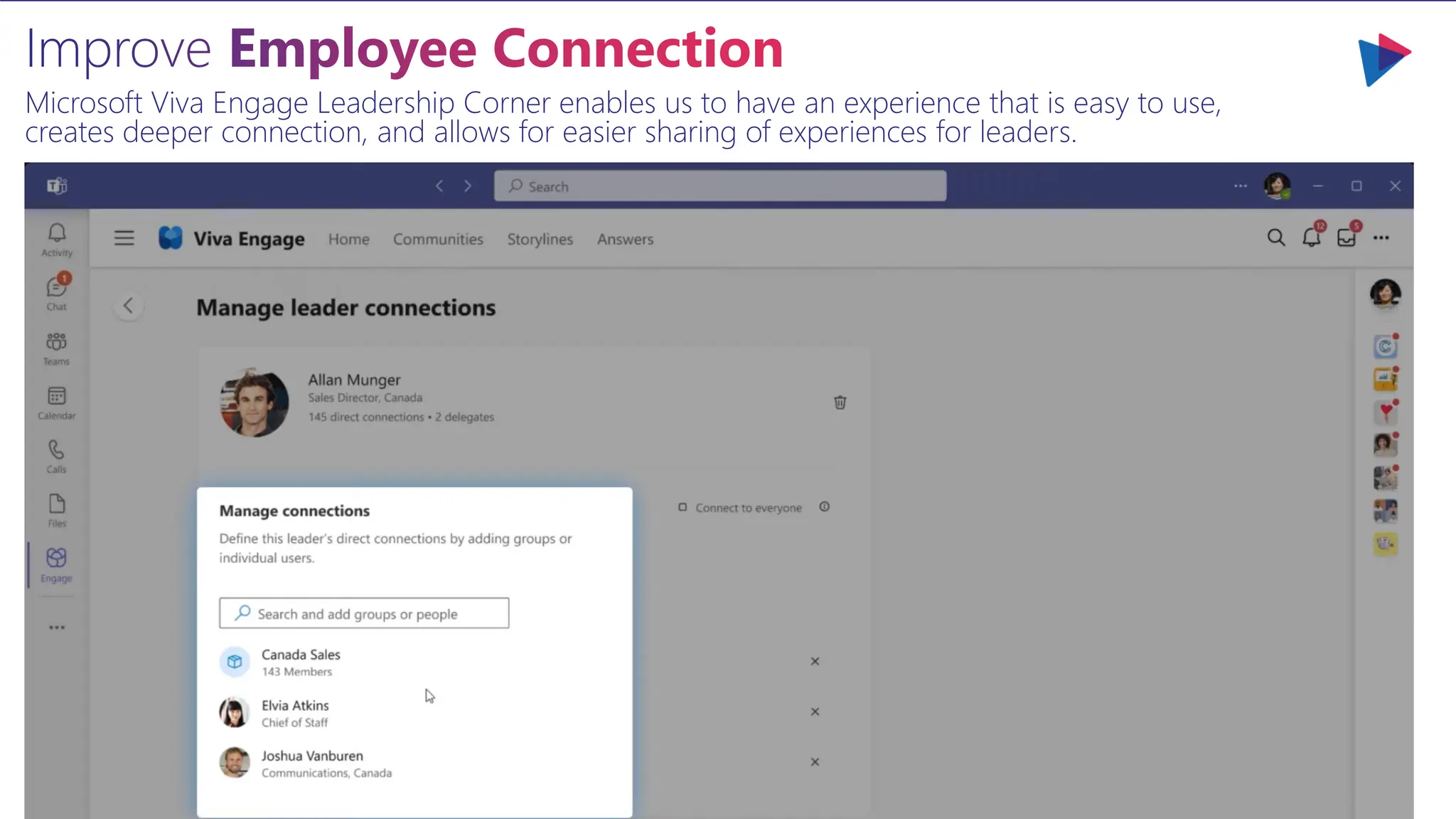Go to the Answers tab
This screenshot has height=819, width=1456.
[x=625, y=240]
